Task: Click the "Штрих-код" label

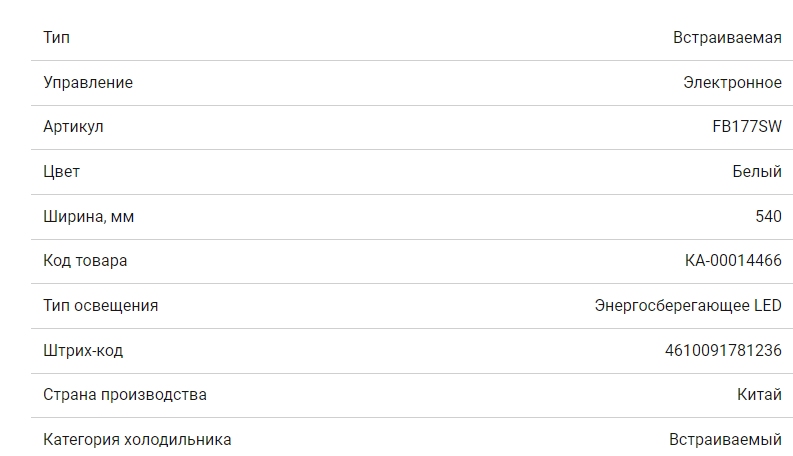Action: 83,350
